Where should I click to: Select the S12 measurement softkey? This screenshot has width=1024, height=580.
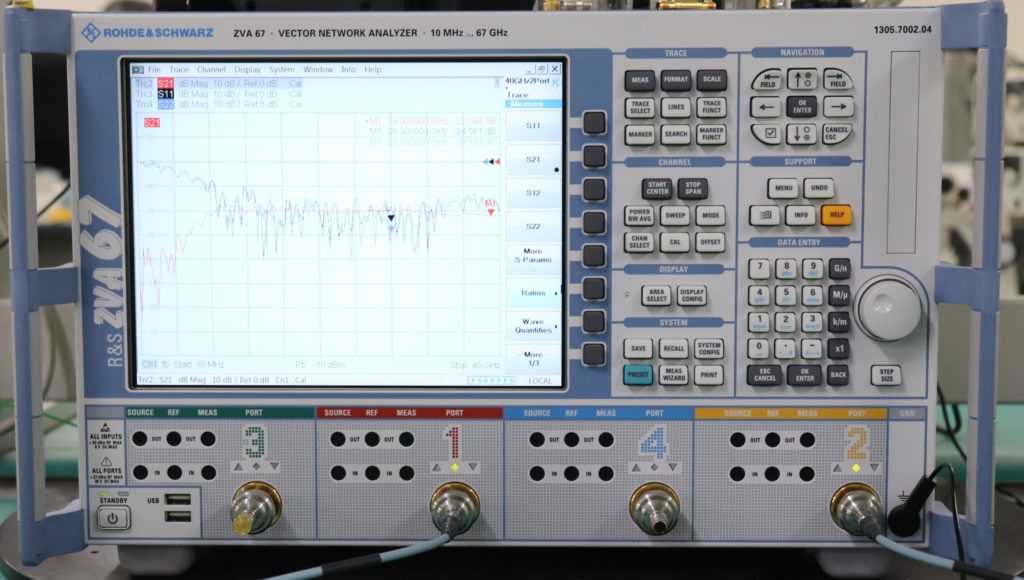(x=534, y=193)
